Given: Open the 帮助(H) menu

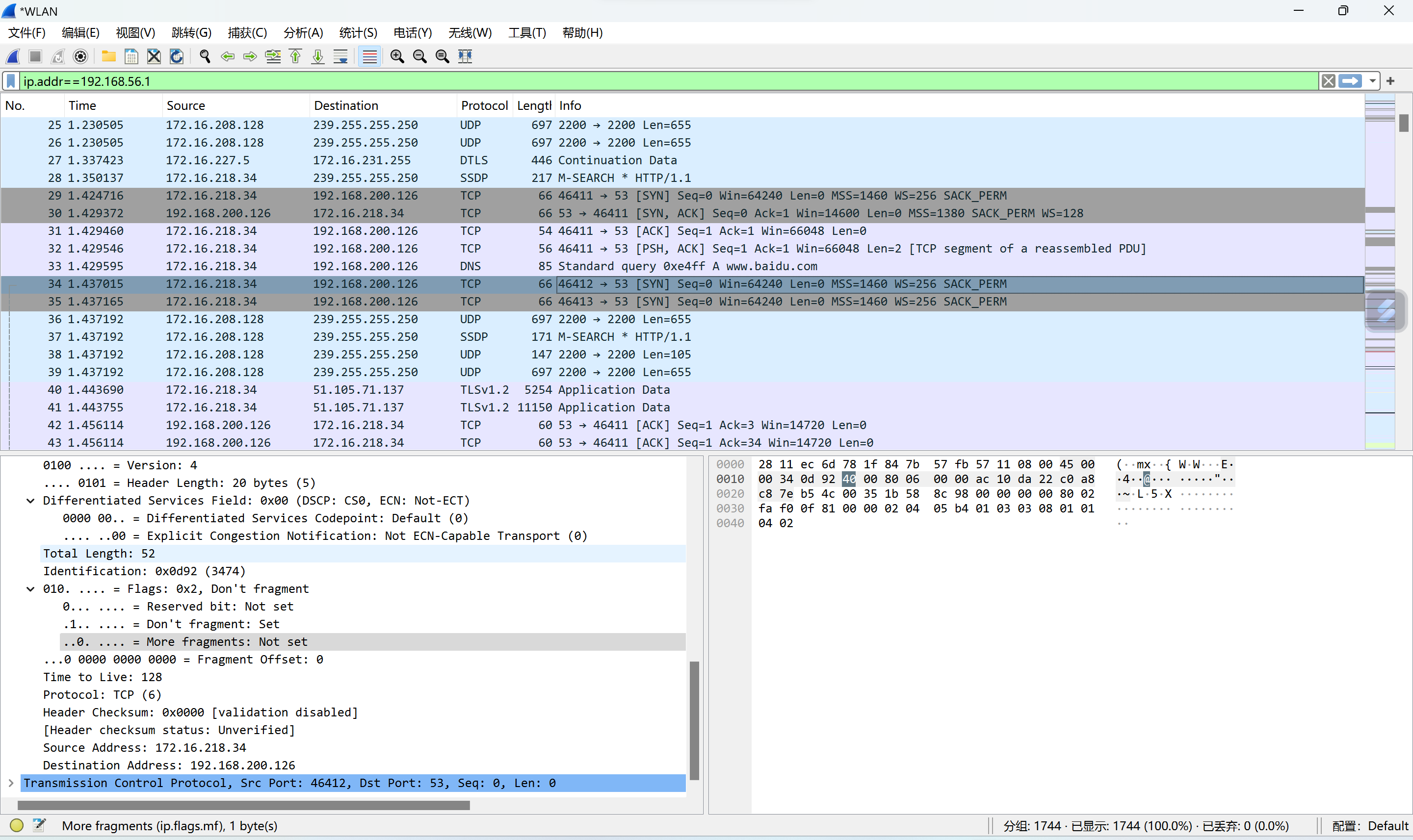Looking at the screenshot, I should coord(582,33).
